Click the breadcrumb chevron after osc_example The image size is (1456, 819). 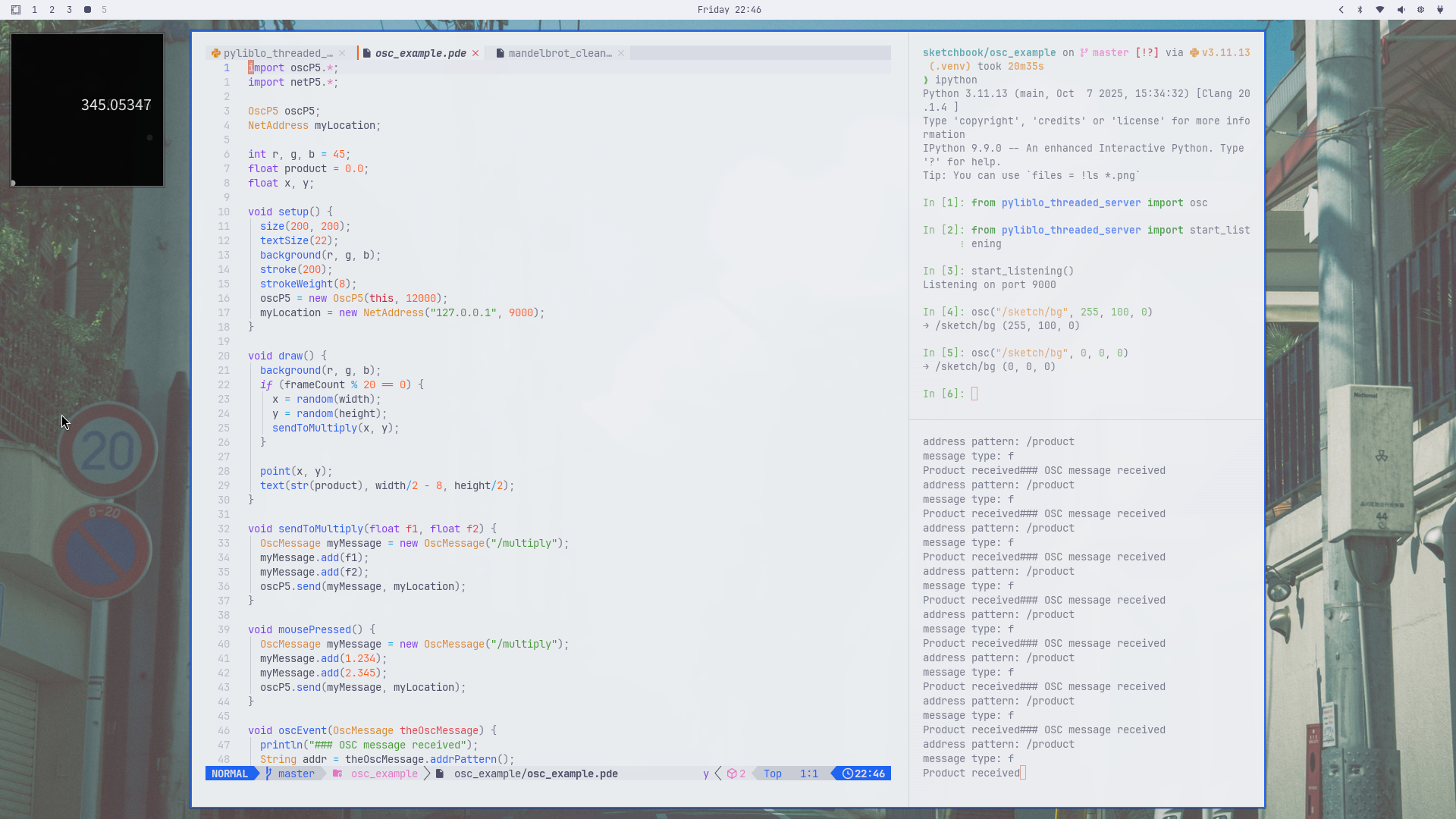(x=428, y=774)
